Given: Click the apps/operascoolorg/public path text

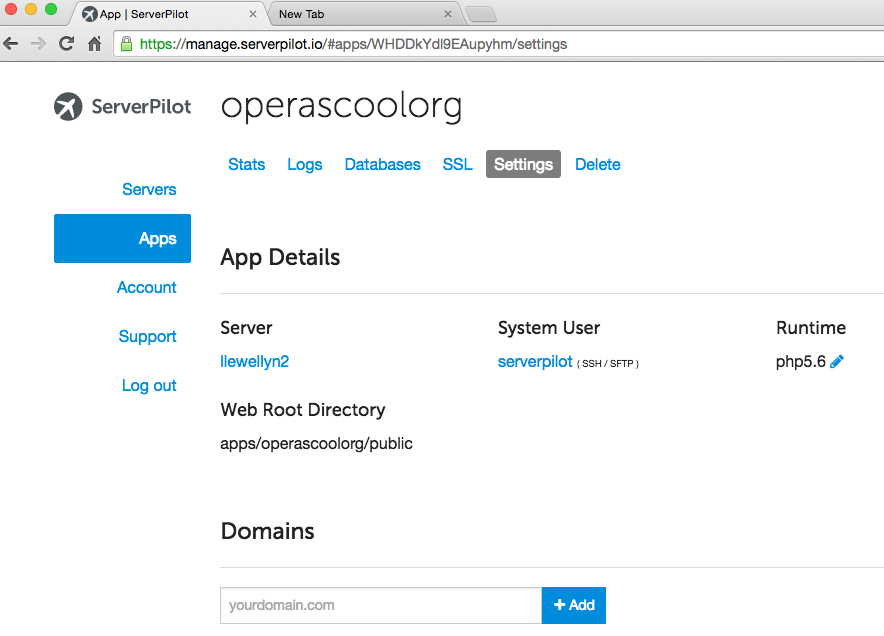Looking at the screenshot, I should 316,444.
